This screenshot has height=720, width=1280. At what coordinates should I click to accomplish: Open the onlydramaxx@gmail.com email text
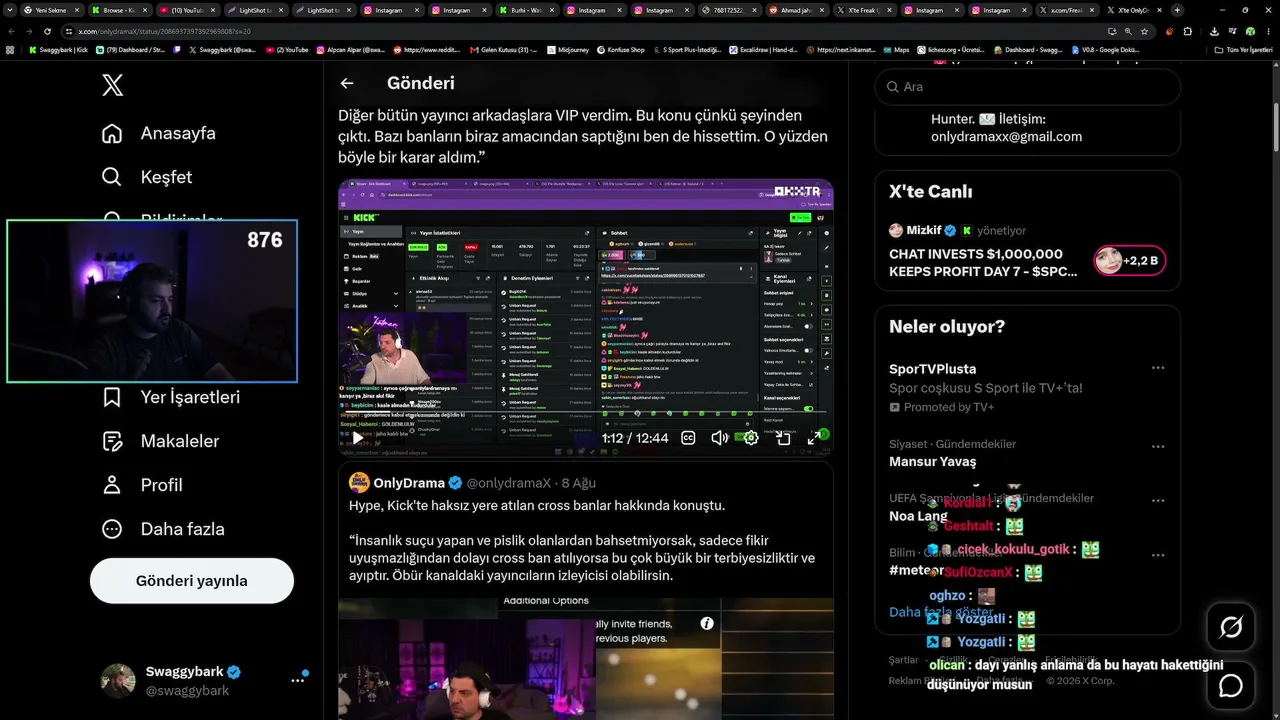(x=1006, y=136)
